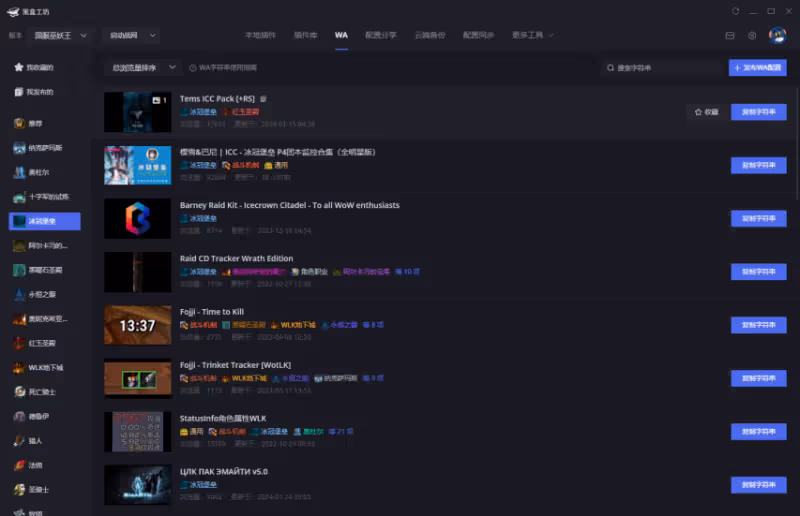Expand the launch Battle.net dropdown arrow
Viewport: 800px width, 516px height.
153,36
